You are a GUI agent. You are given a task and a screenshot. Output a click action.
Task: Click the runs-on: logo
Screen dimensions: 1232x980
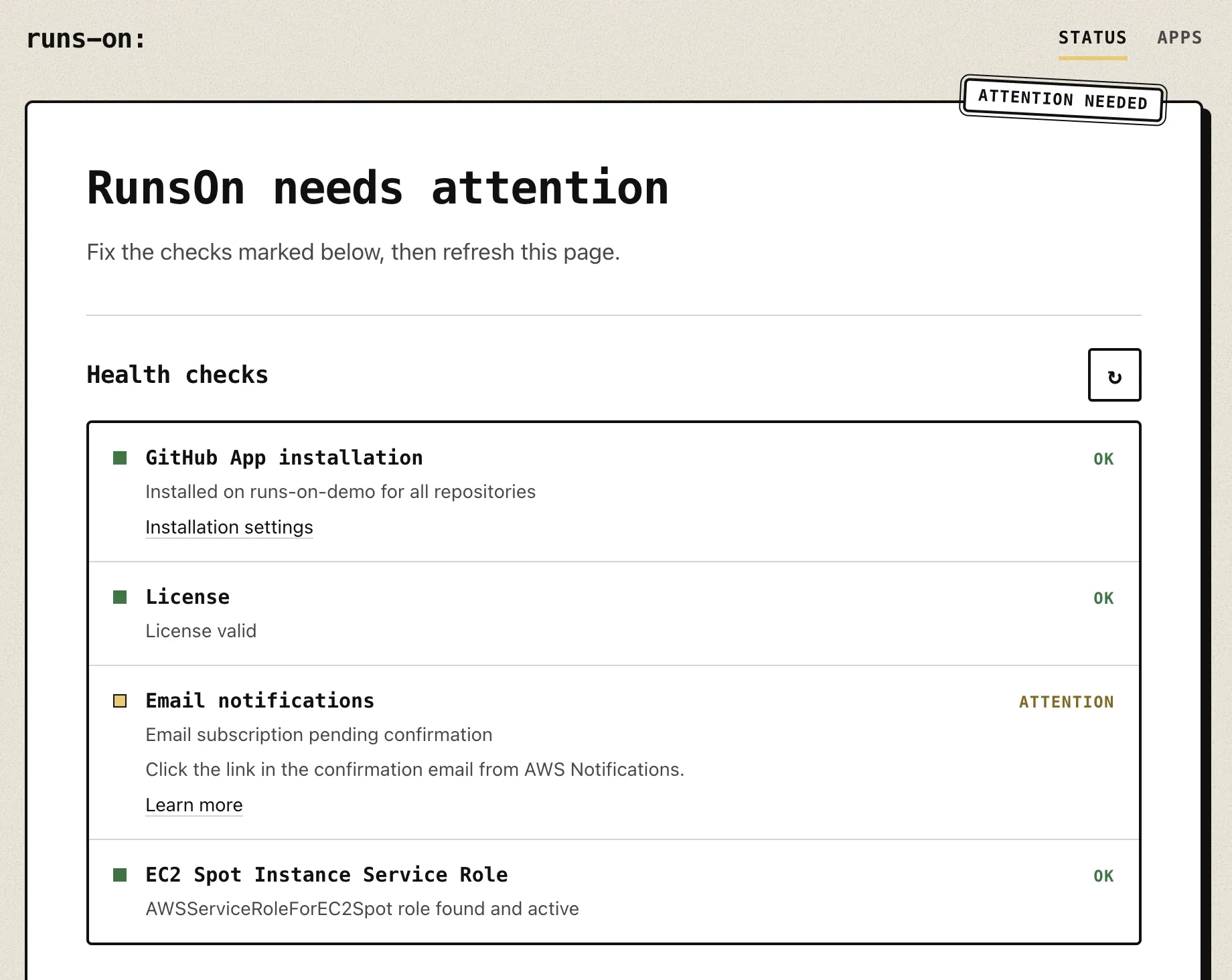(86, 39)
